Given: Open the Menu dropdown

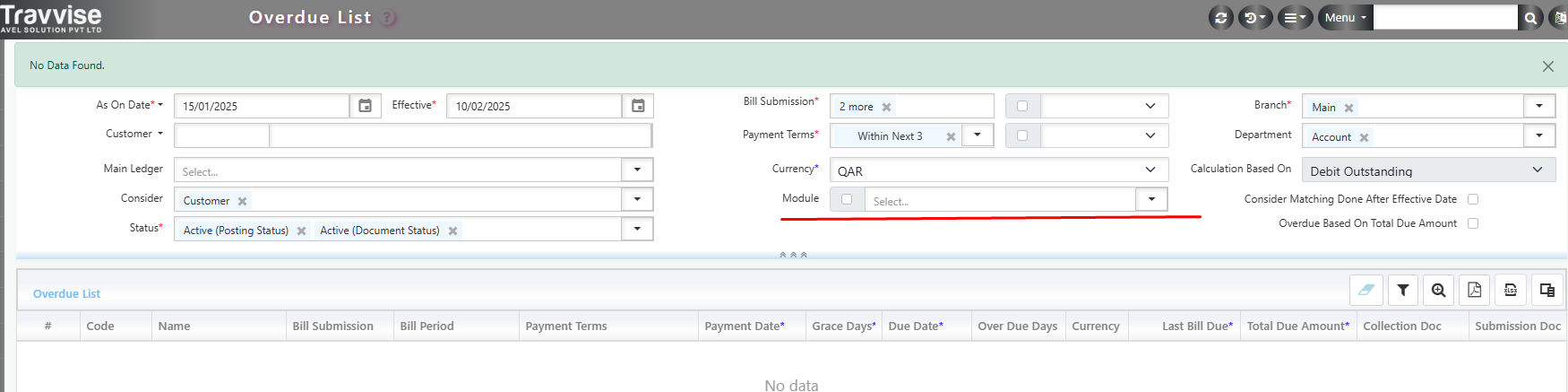Looking at the screenshot, I should click(1345, 17).
